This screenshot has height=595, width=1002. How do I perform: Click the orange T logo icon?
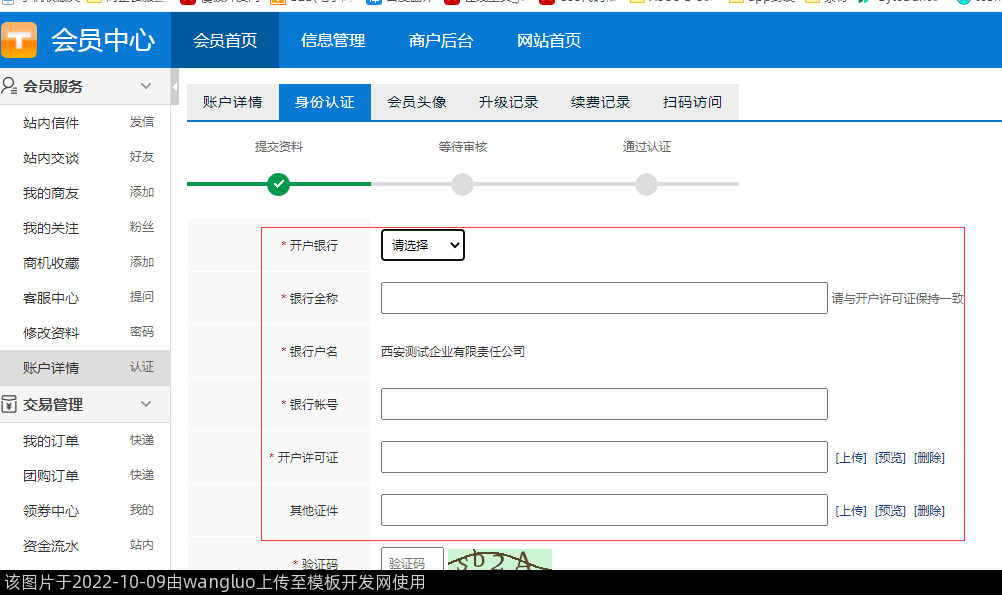(x=19, y=40)
